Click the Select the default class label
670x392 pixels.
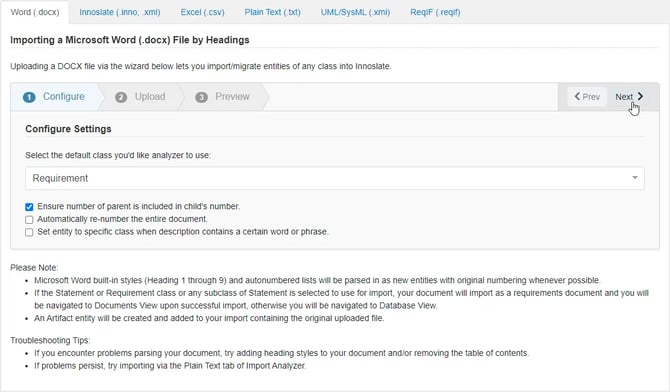[118, 155]
